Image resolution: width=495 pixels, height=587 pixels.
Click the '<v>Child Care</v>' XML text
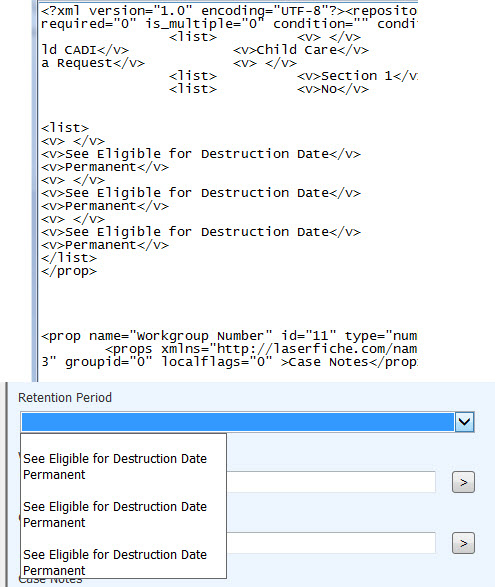(301, 50)
